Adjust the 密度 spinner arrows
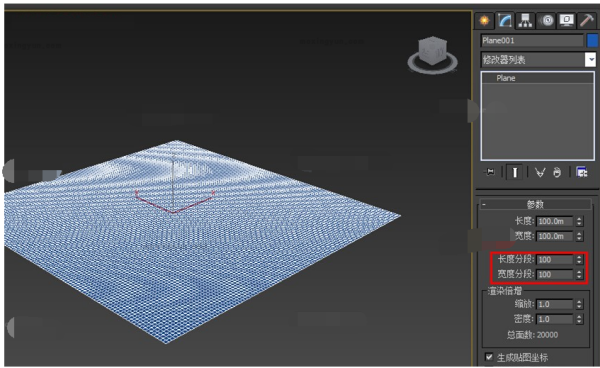This screenshot has width=600, height=368. (579, 319)
